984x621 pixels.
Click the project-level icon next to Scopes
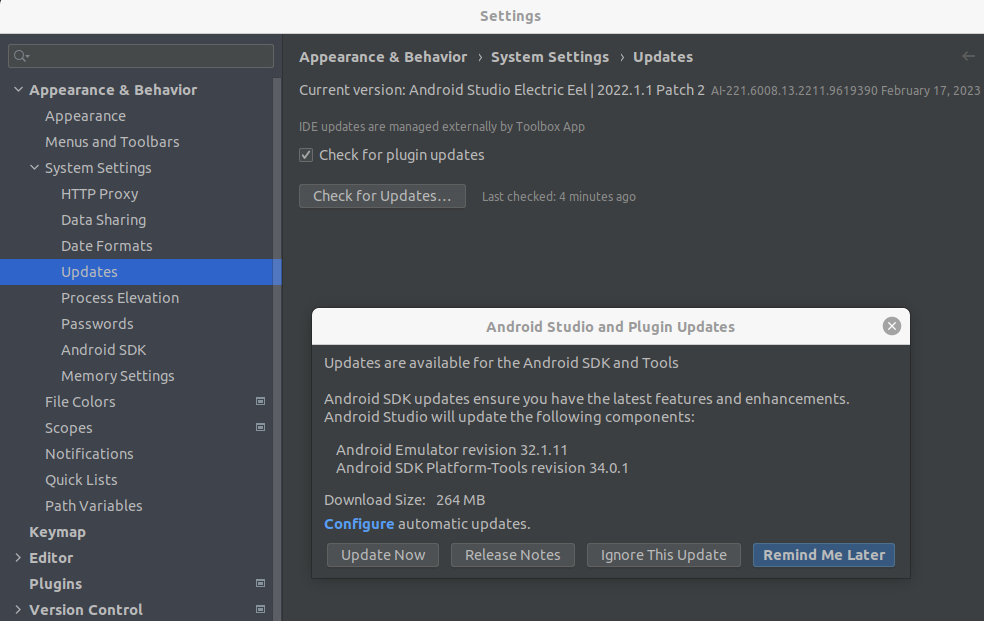[x=260, y=427]
